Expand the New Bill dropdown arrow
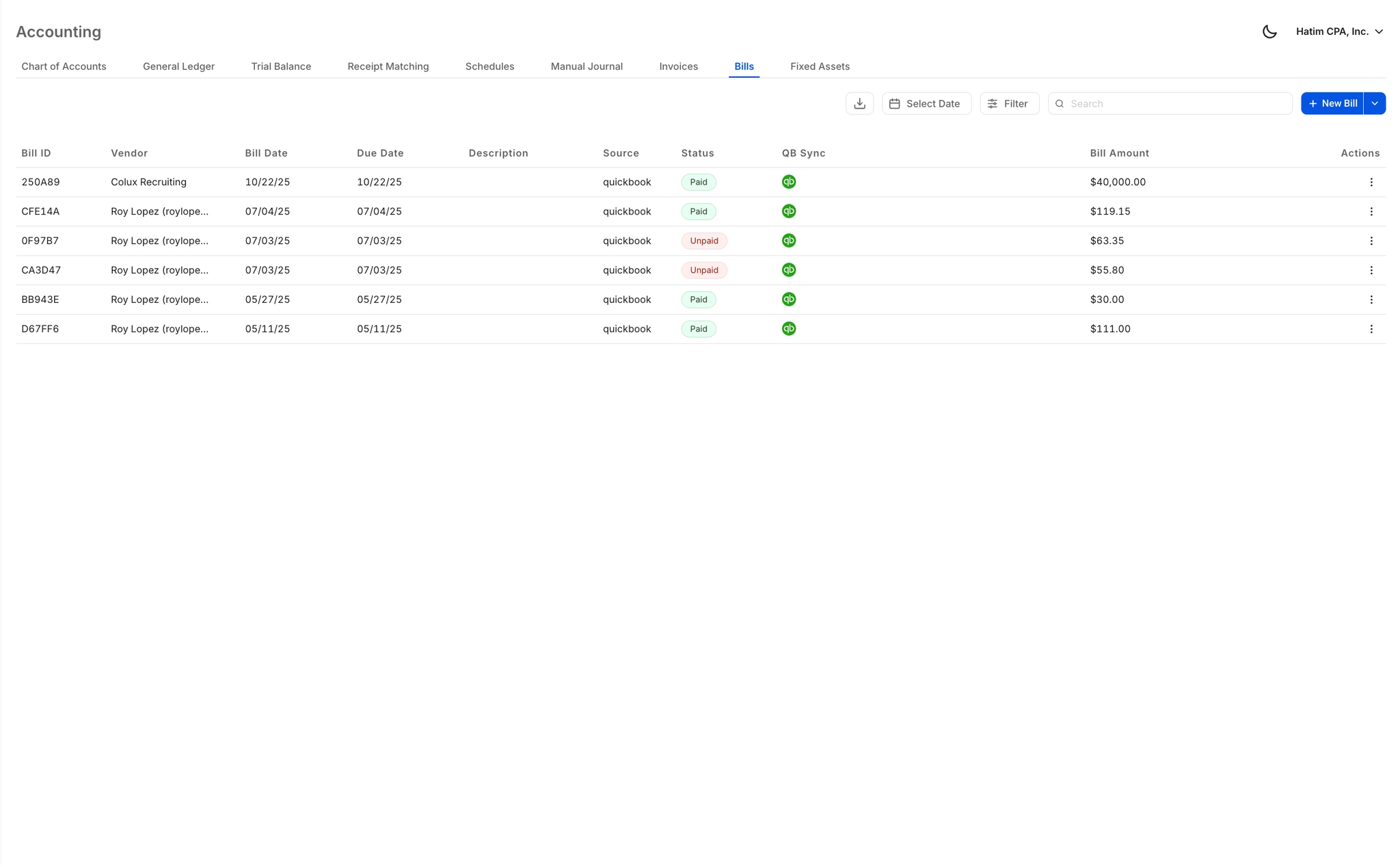 [1375, 103]
